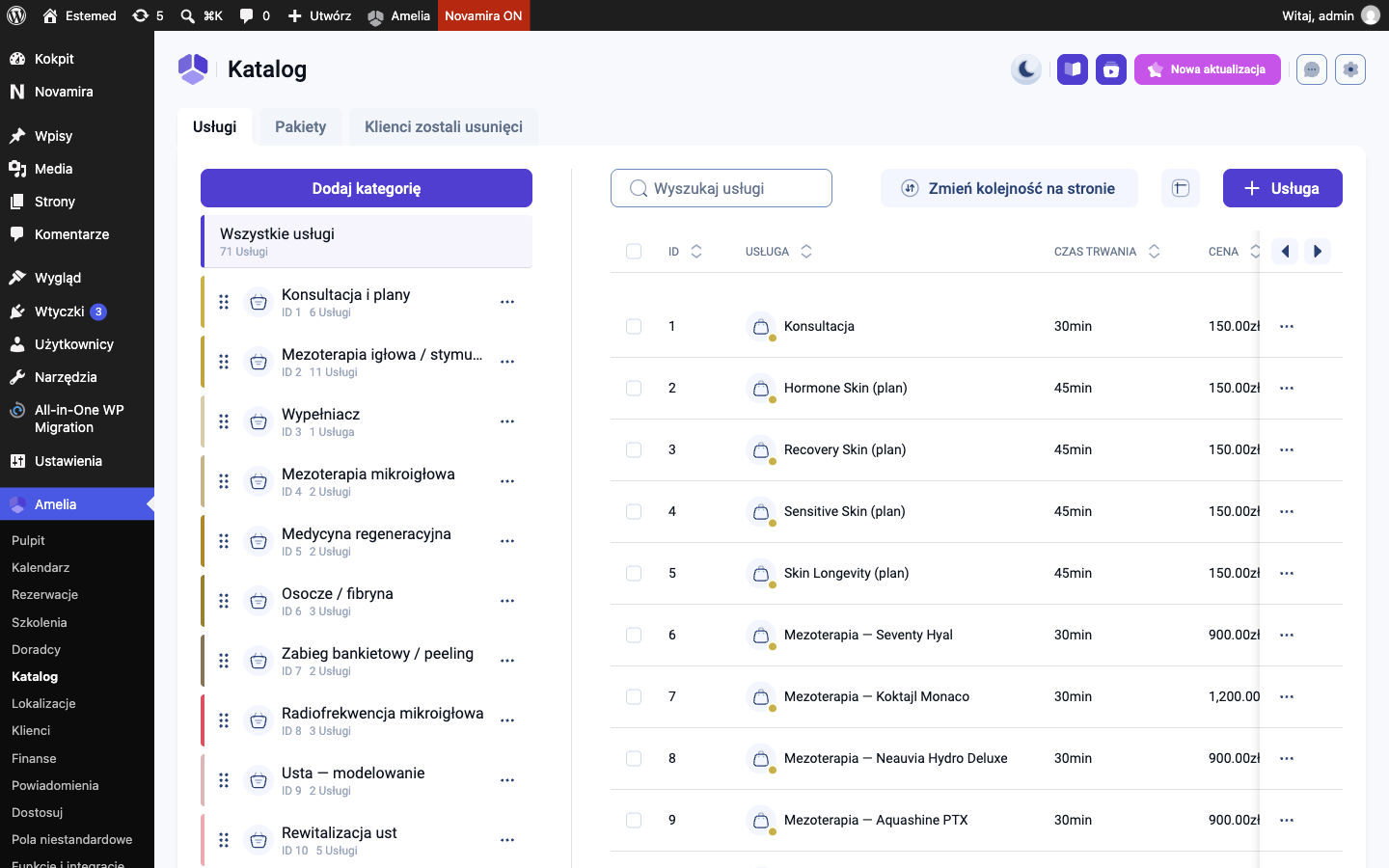Viewport: 1389px width, 868px height.
Task: Click the Wyszukaj usługi search field
Action: pyautogui.click(x=722, y=188)
